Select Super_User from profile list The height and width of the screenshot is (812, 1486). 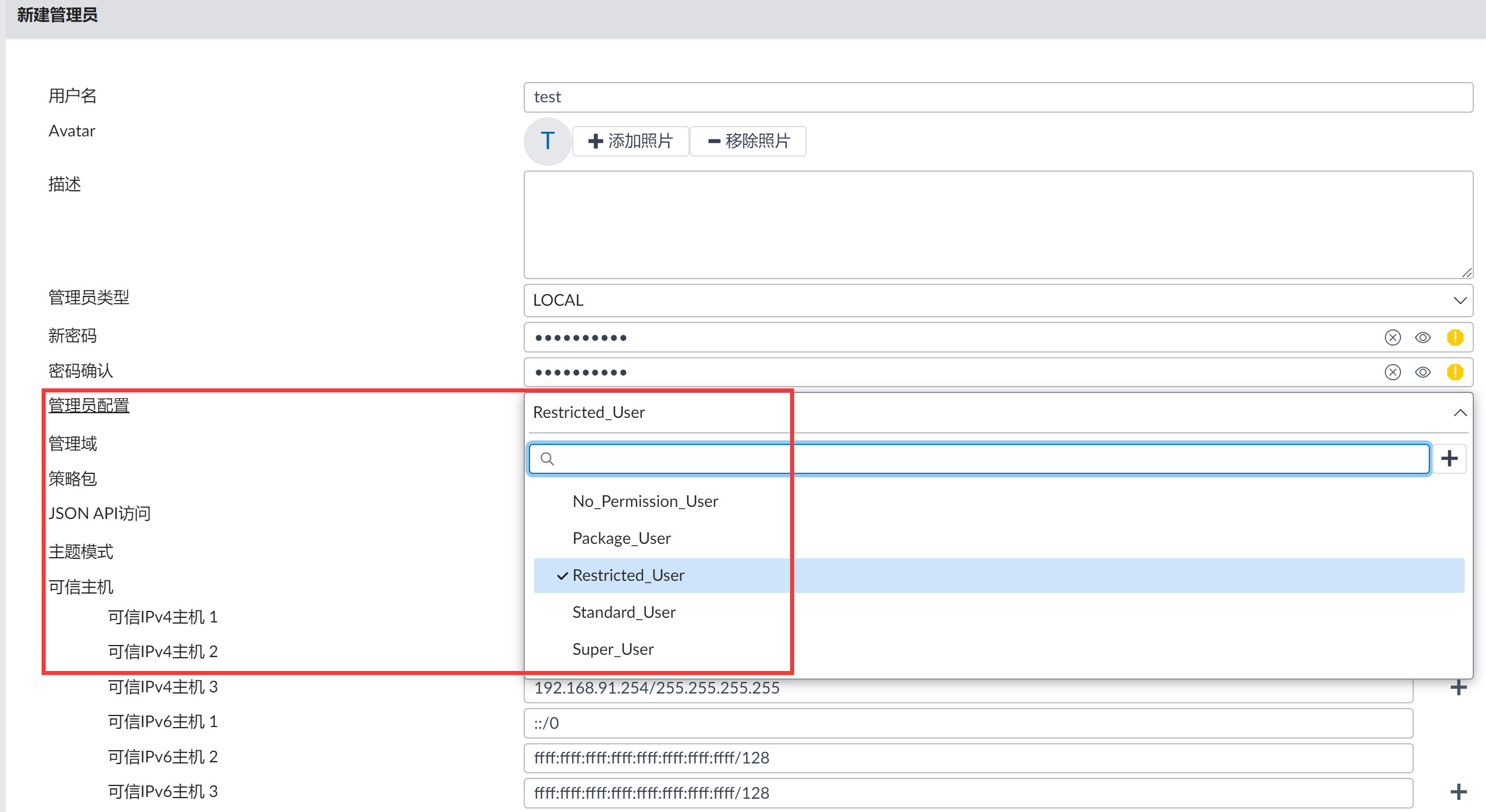click(613, 649)
